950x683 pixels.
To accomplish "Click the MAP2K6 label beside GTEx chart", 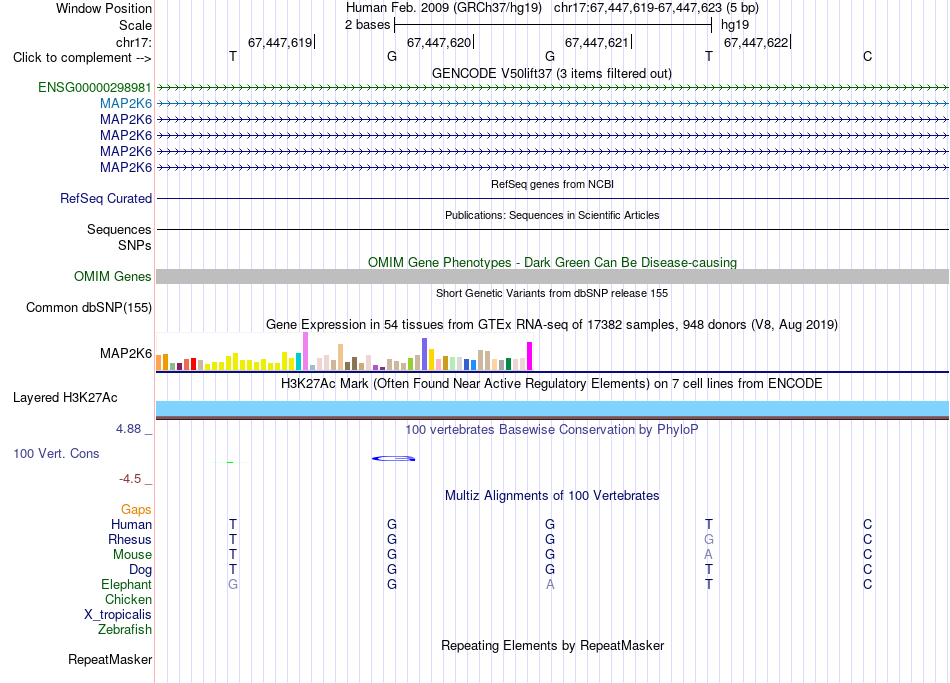I will pyautogui.click(x=126, y=353).
